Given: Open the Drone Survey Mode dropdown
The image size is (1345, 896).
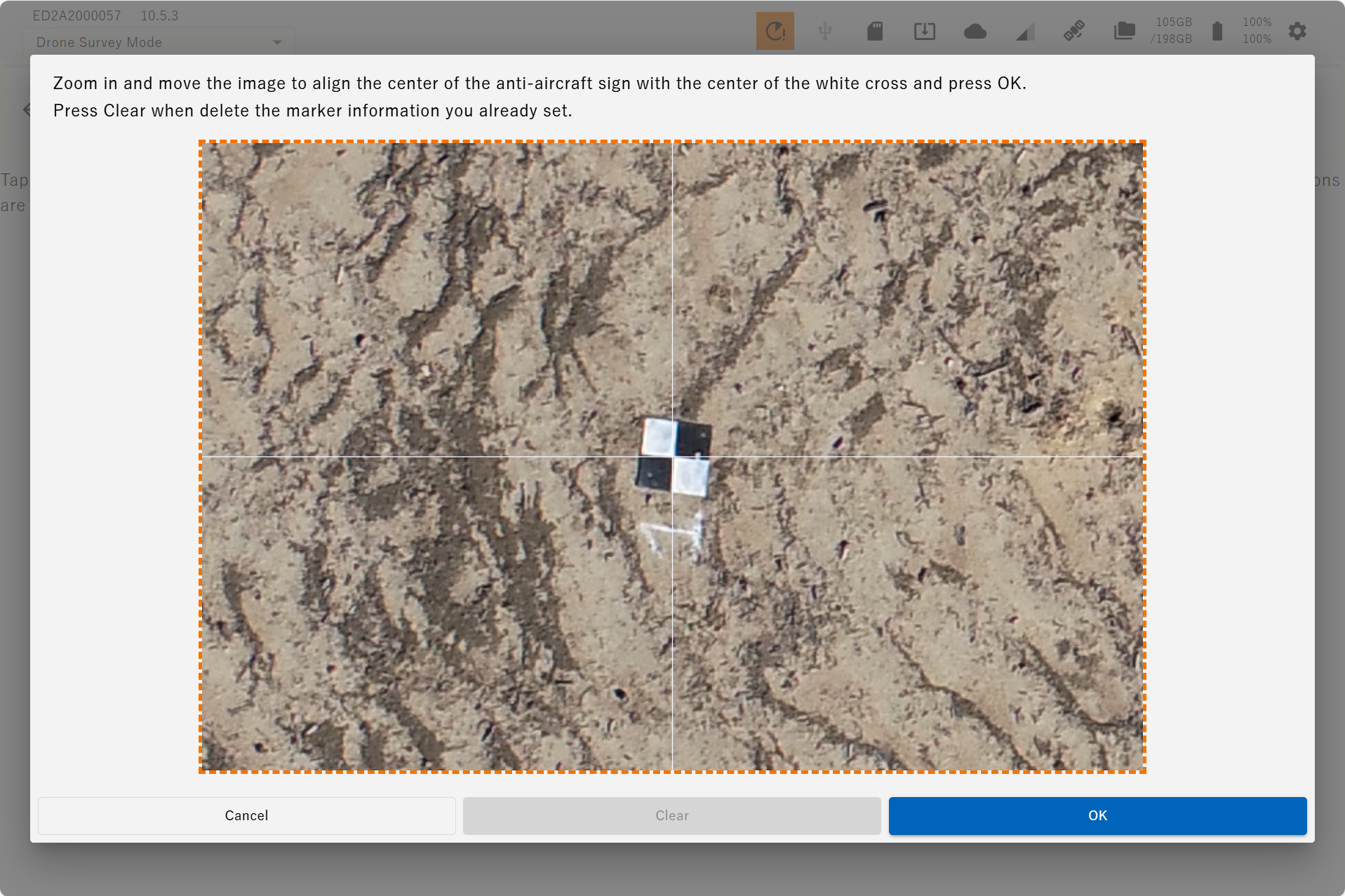Looking at the screenshot, I should (x=159, y=42).
